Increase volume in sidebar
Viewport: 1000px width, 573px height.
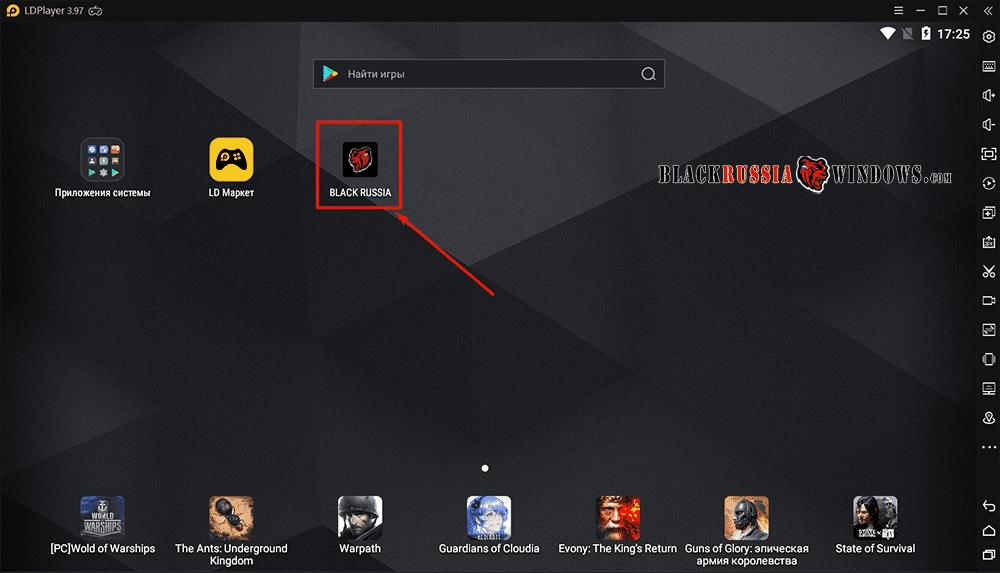coord(989,96)
